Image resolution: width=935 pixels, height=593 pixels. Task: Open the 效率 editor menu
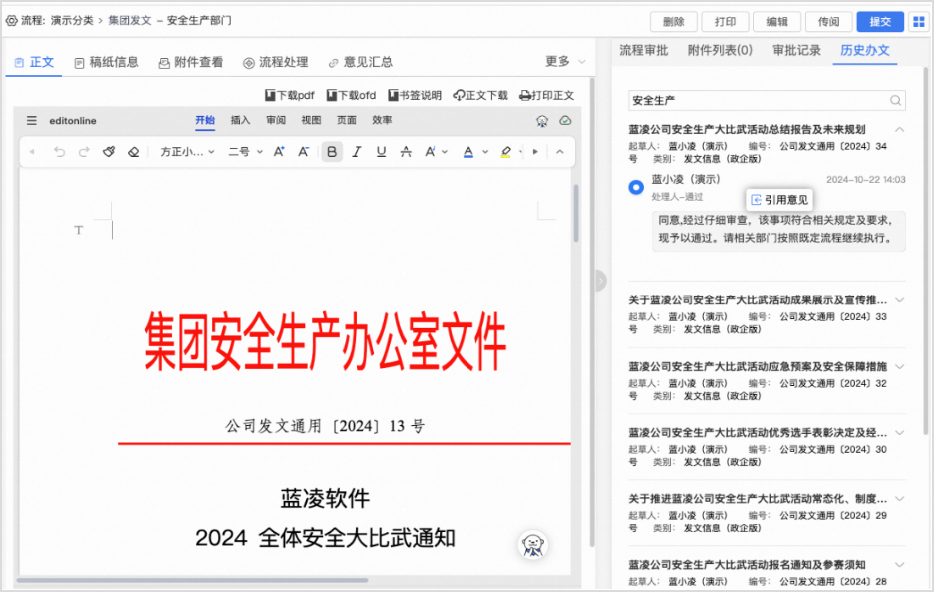382,121
